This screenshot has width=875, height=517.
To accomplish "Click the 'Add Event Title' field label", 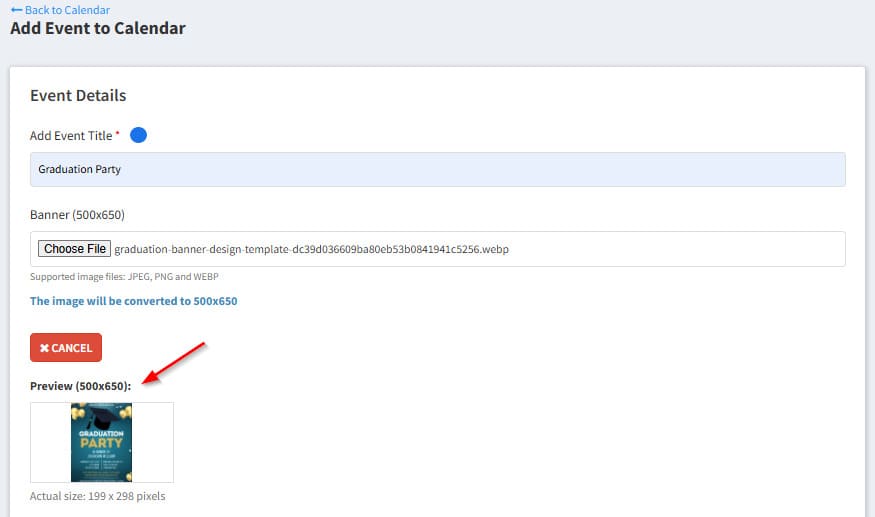I will point(71,136).
